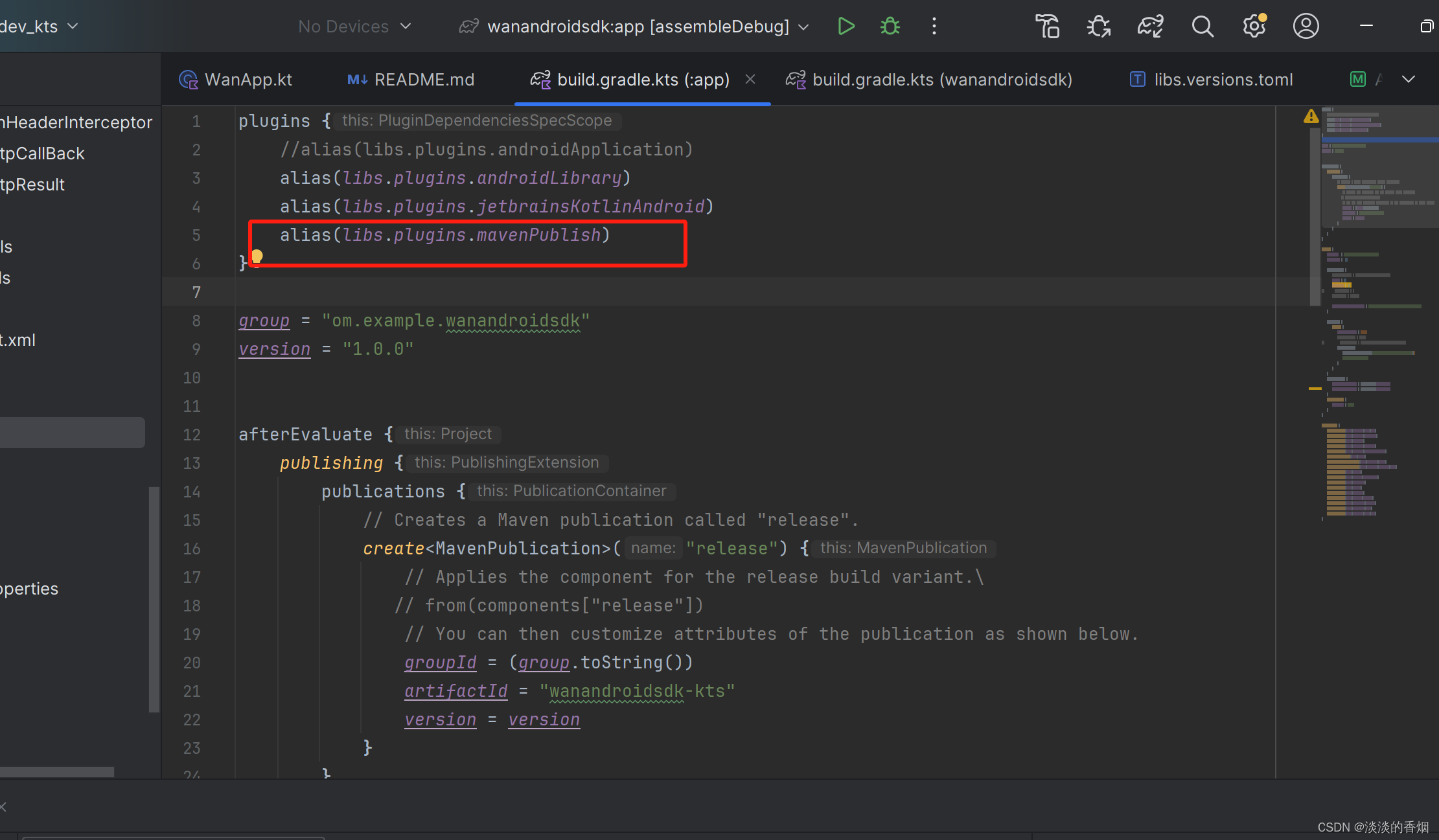Click the yellow warning inspection icon
Viewport: 1439px width, 840px height.
point(1311,117)
